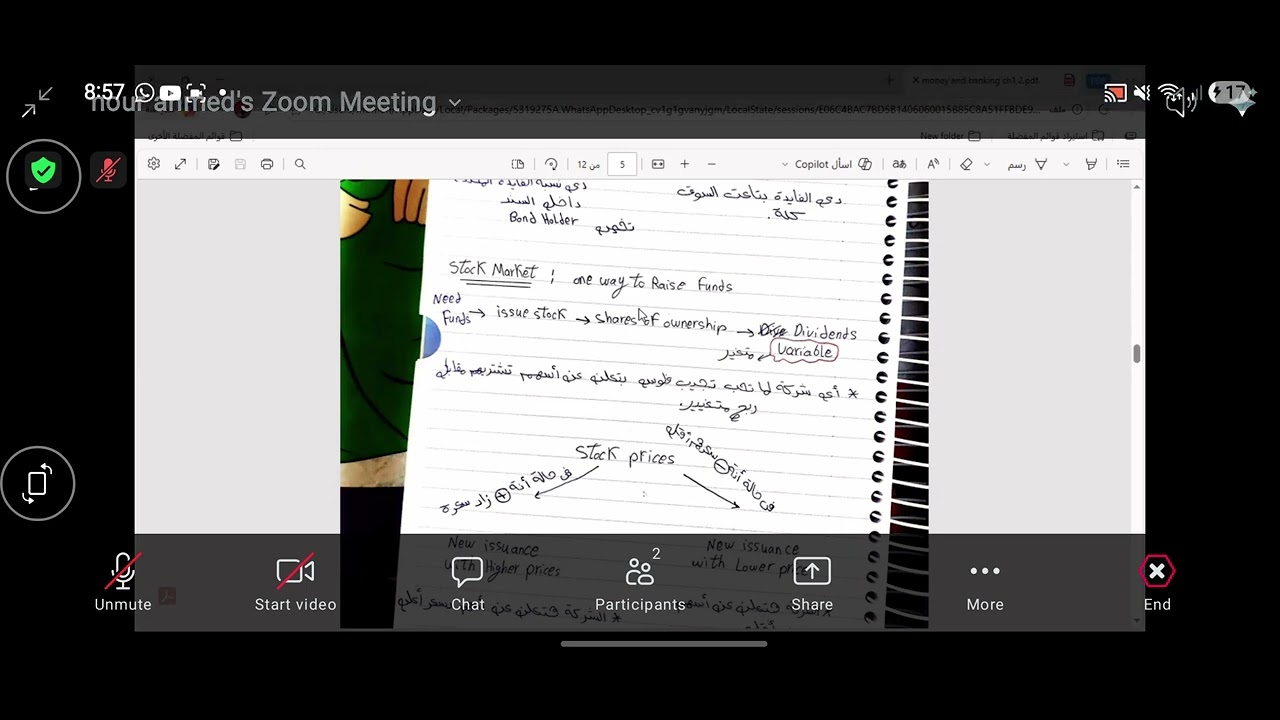This screenshot has height=720, width=1280.
Task: Expand the eraser options arrow
Action: [987, 164]
